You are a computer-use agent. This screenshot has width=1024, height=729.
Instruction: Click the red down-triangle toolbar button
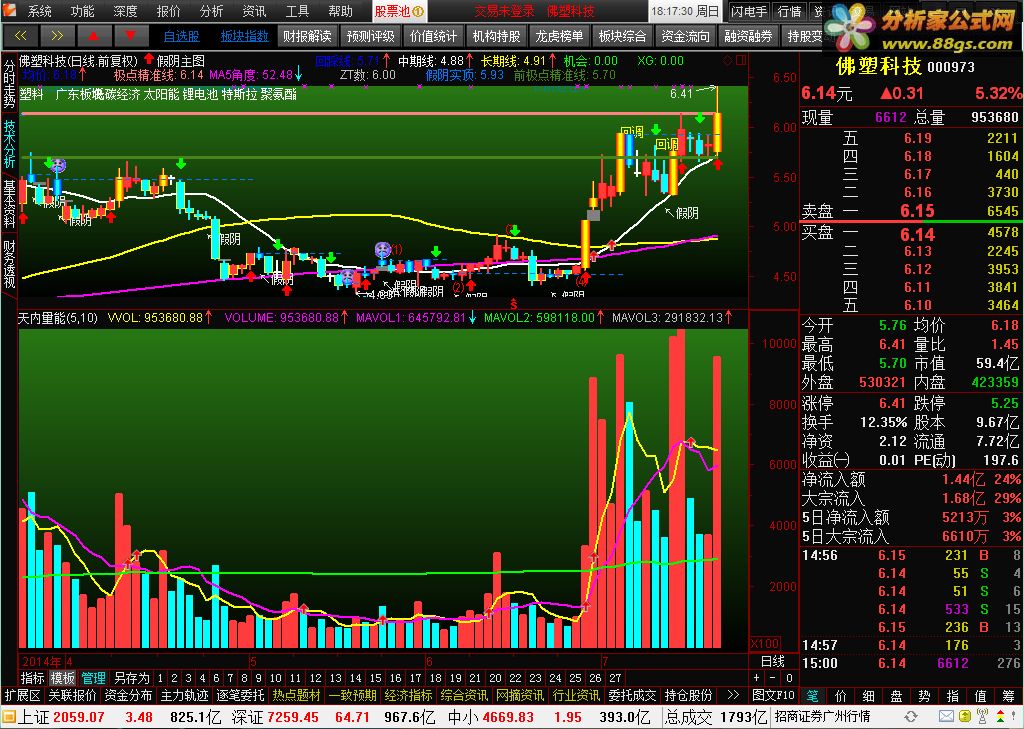tap(131, 36)
